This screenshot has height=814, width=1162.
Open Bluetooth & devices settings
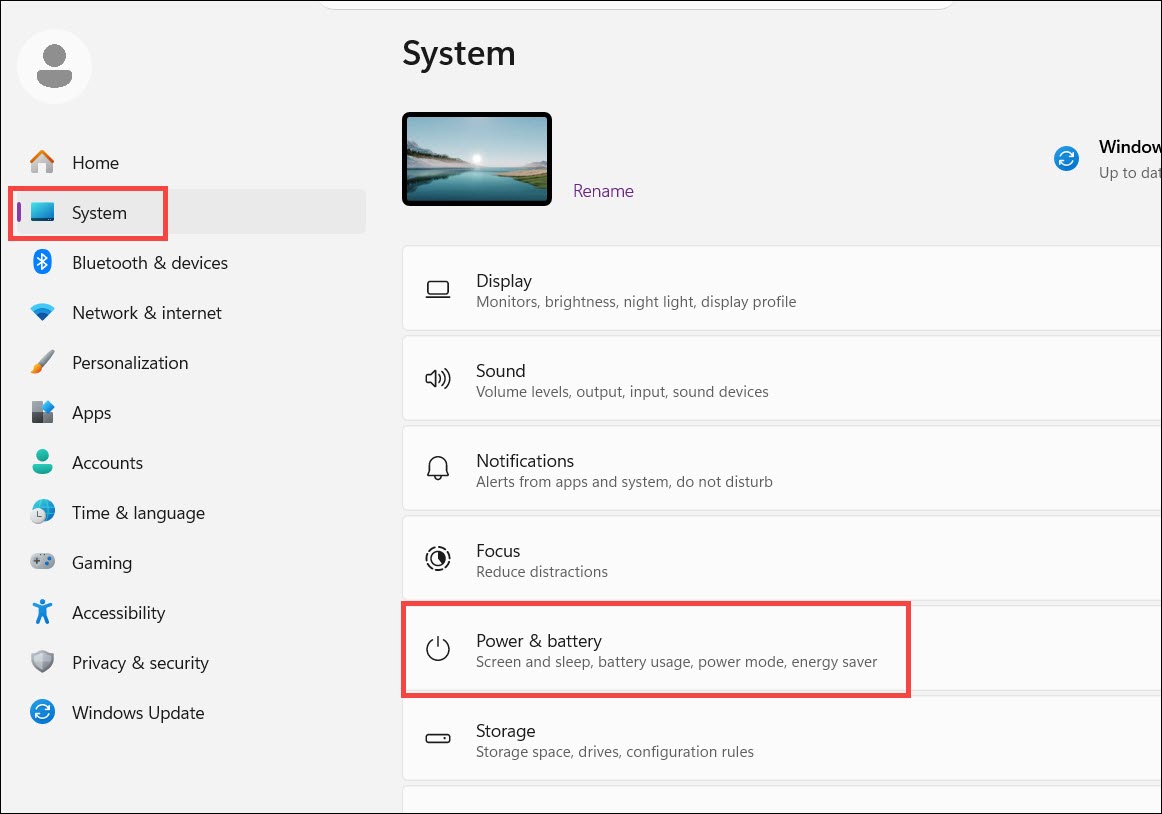click(x=150, y=262)
